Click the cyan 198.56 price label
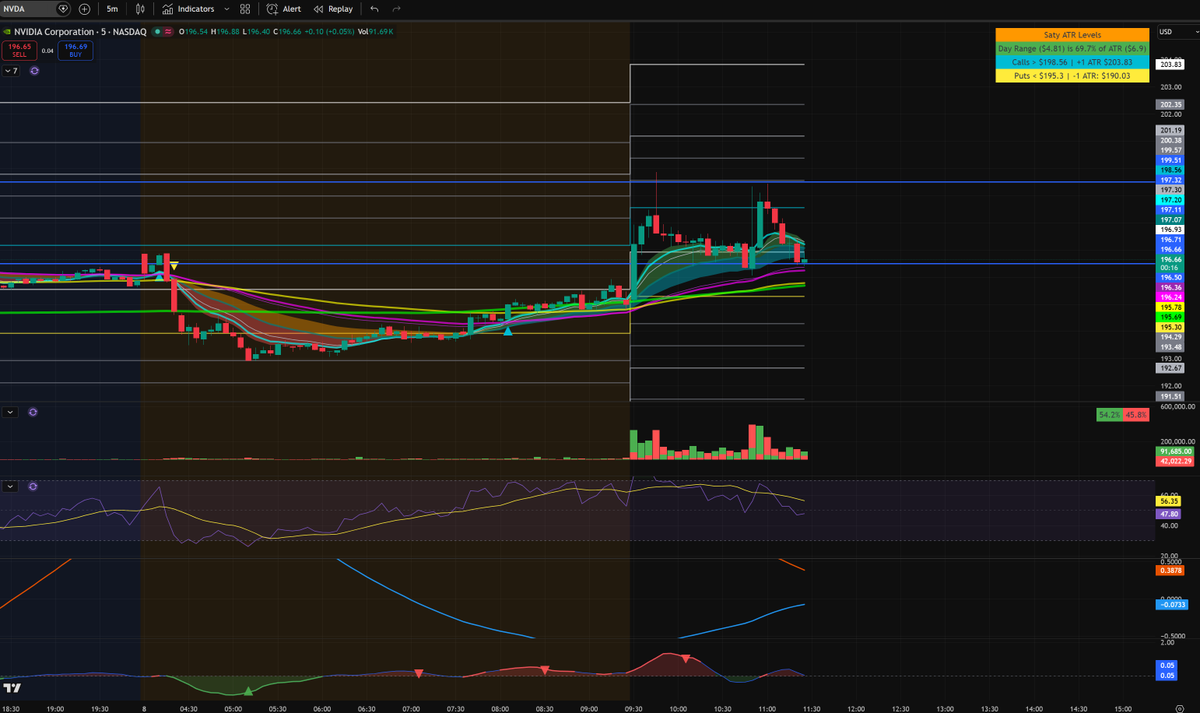This screenshot has height=713, width=1200. [x=1171, y=170]
